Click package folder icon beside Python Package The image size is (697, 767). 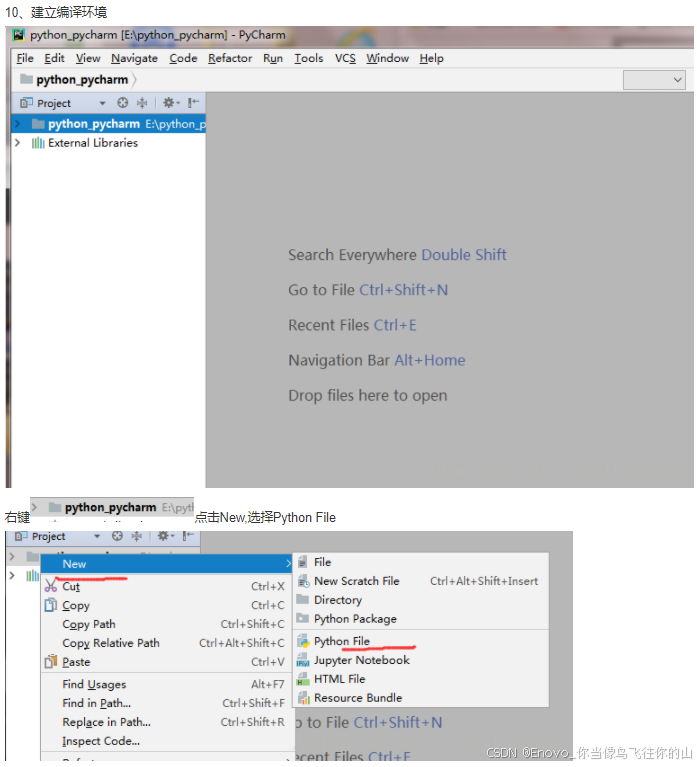(x=303, y=618)
